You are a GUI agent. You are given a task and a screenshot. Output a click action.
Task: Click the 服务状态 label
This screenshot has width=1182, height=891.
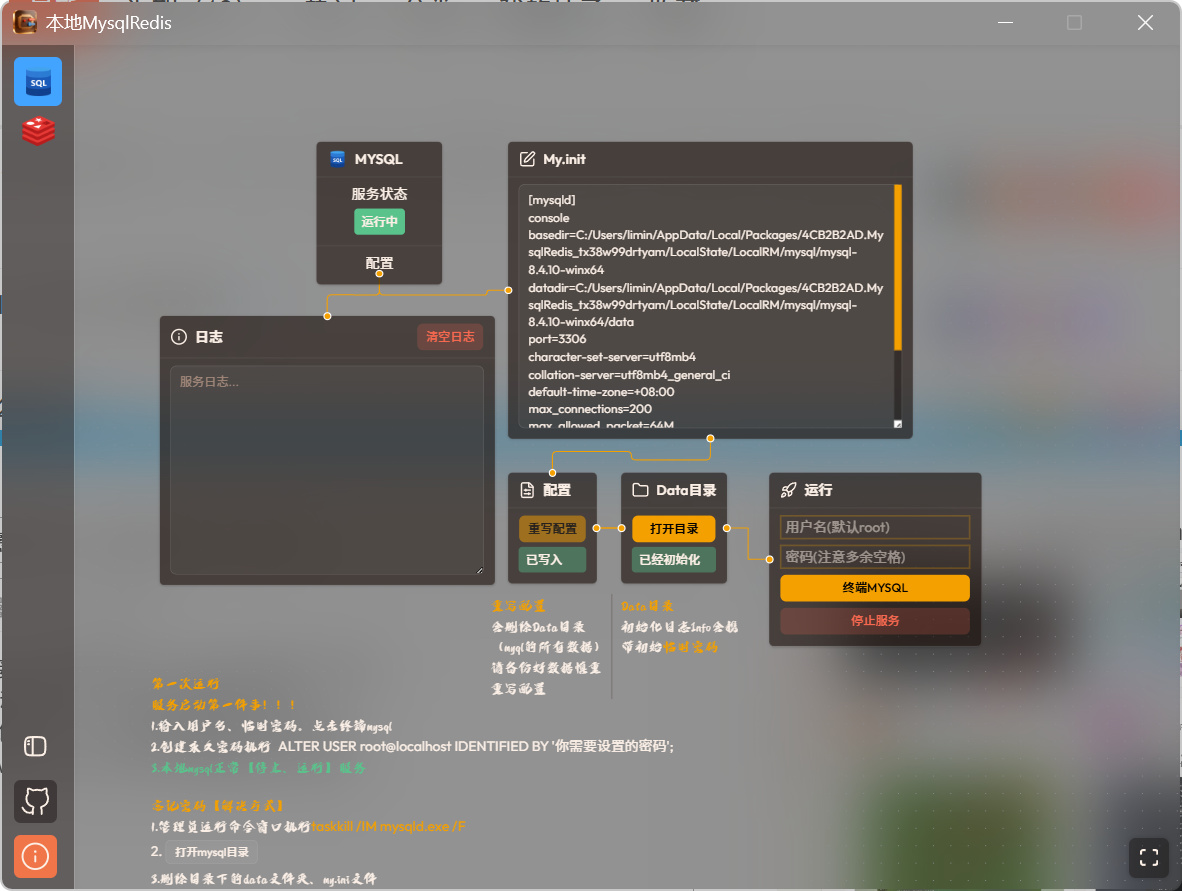pyautogui.click(x=379, y=194)
